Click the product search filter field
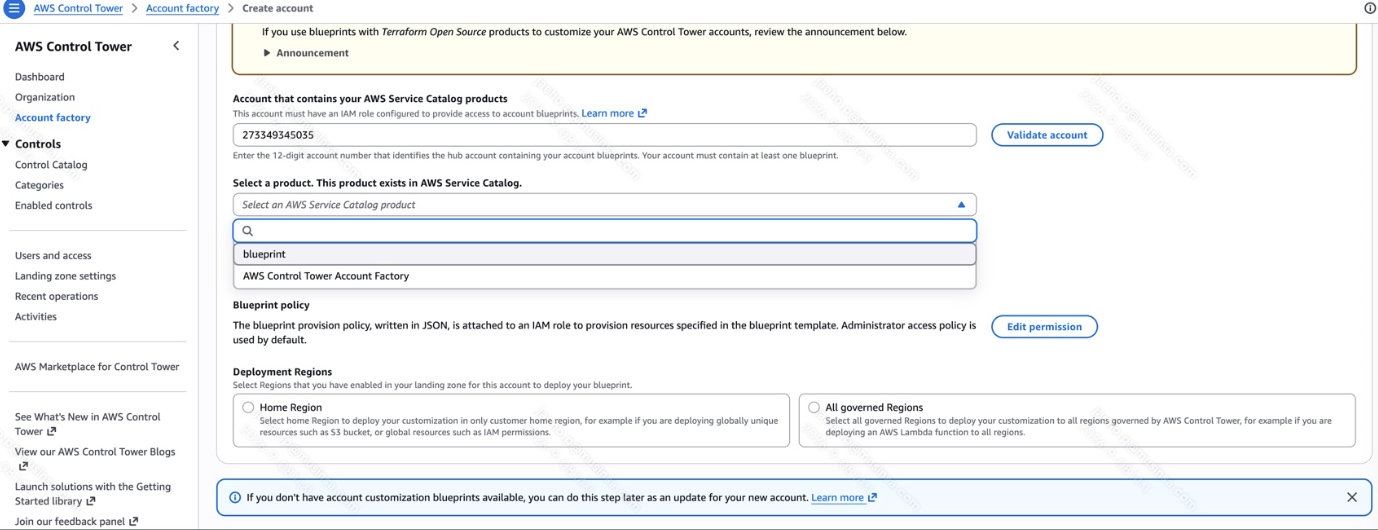This screenshot has height=530, width=1378. click(x=604, y=231)
